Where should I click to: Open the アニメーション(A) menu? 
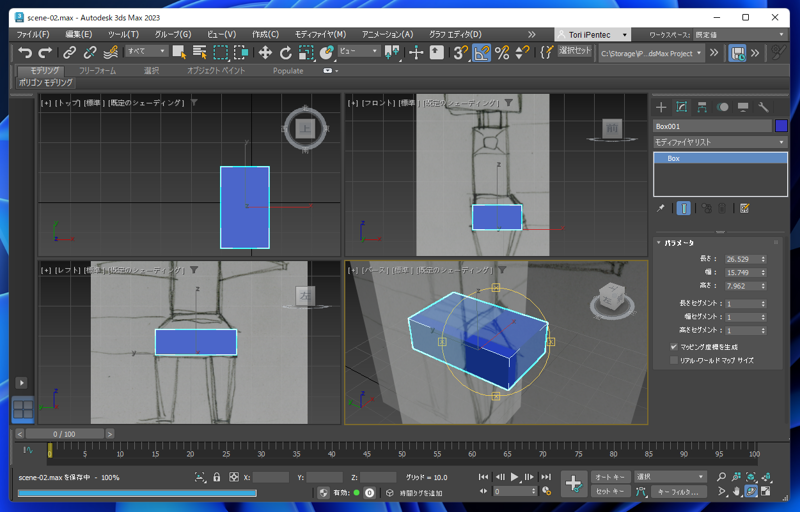(x=387, y=34)
